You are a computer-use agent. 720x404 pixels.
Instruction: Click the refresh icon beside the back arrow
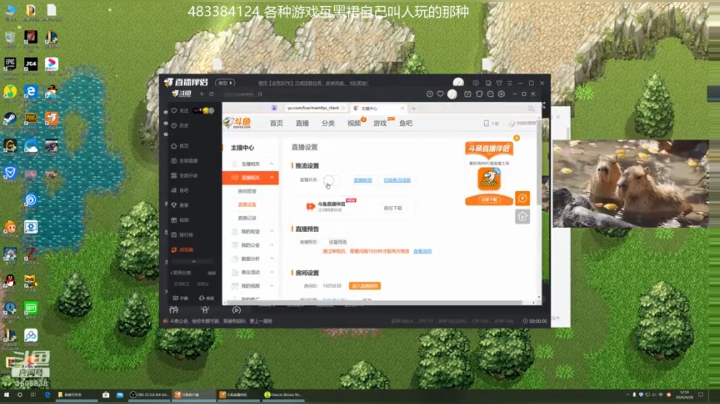[x=211, y=94]
